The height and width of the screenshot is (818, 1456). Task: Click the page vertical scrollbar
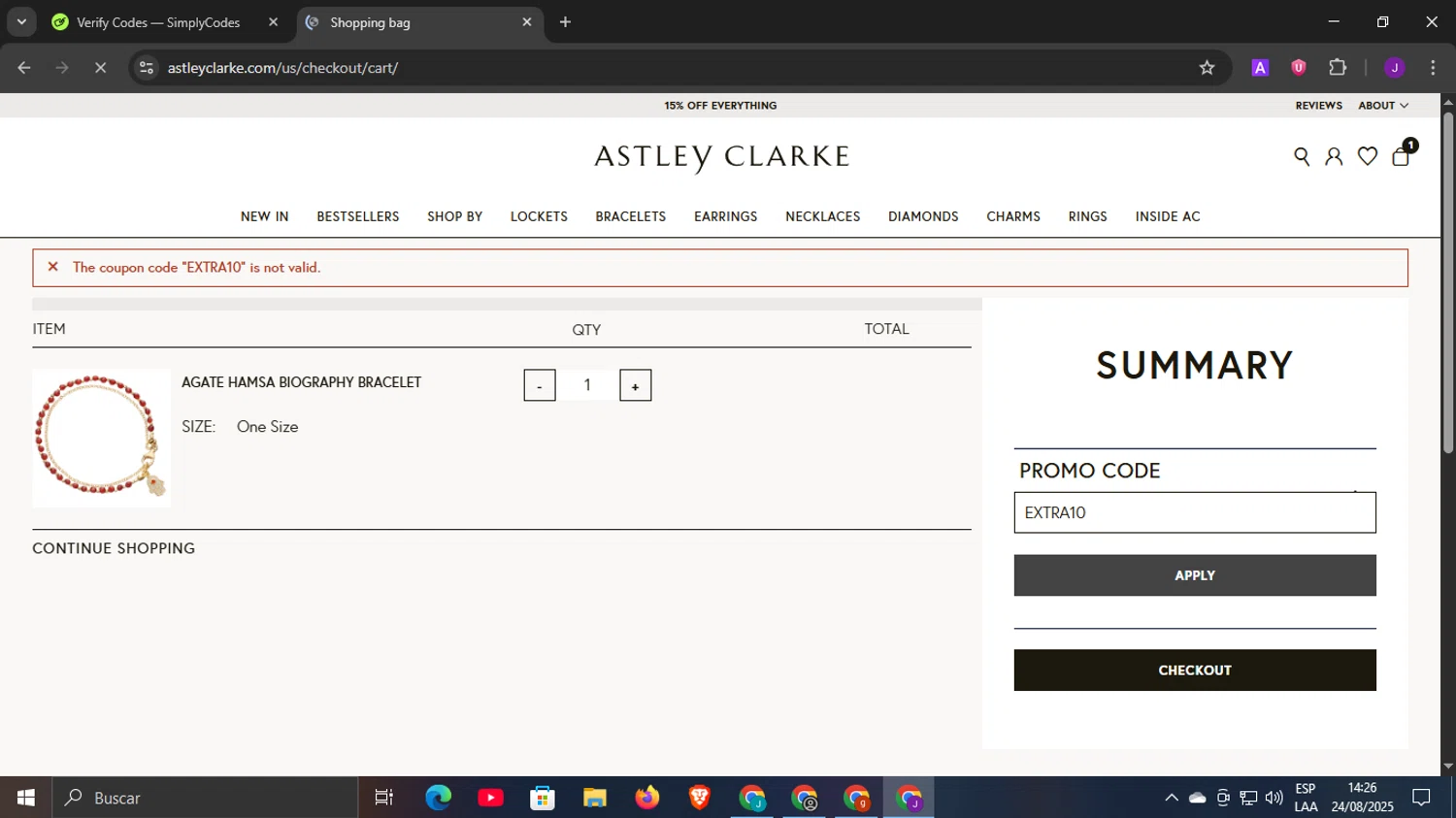pos(1448,281)
